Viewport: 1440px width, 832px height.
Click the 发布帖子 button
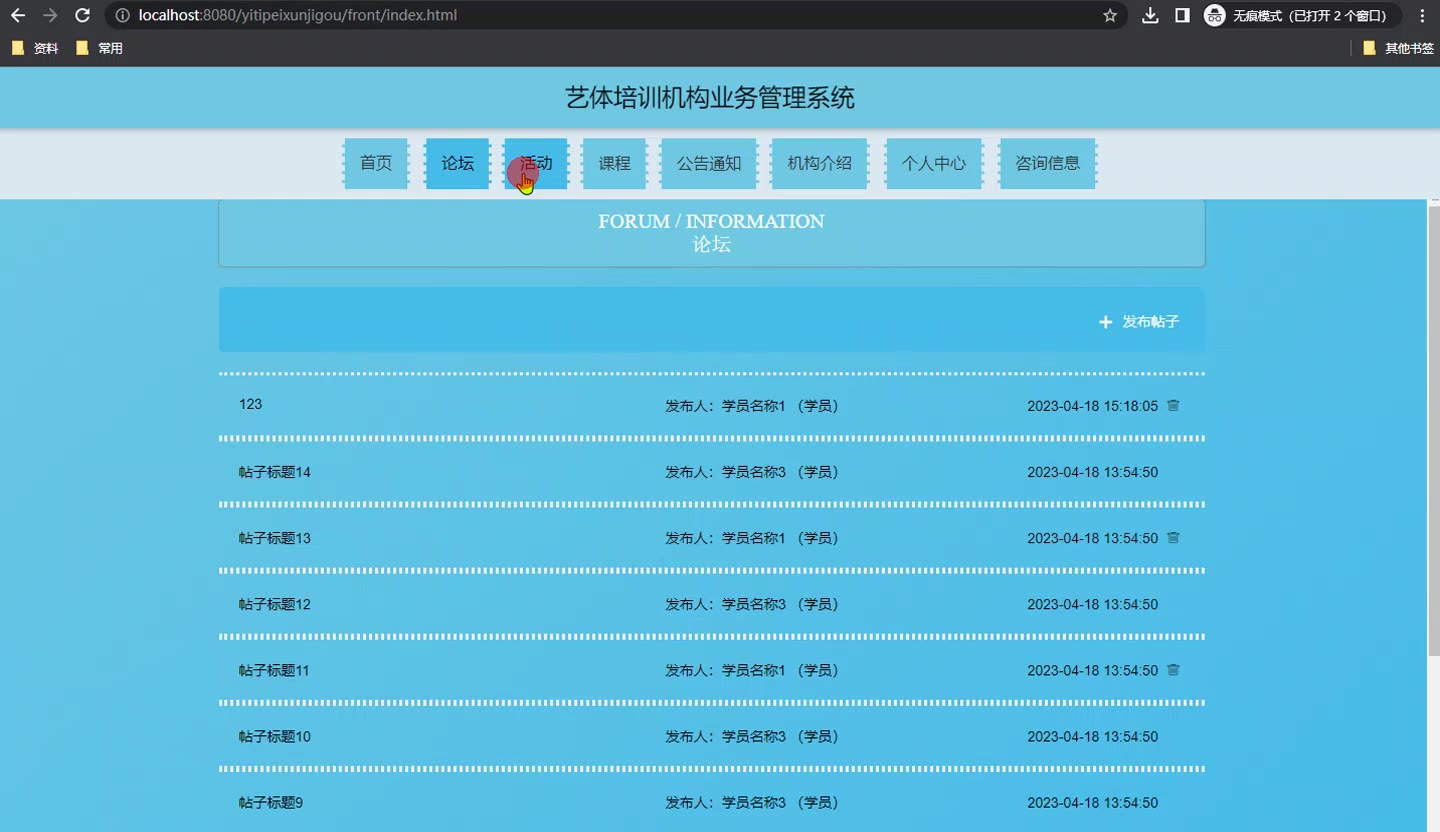(x=1139, y=322)
